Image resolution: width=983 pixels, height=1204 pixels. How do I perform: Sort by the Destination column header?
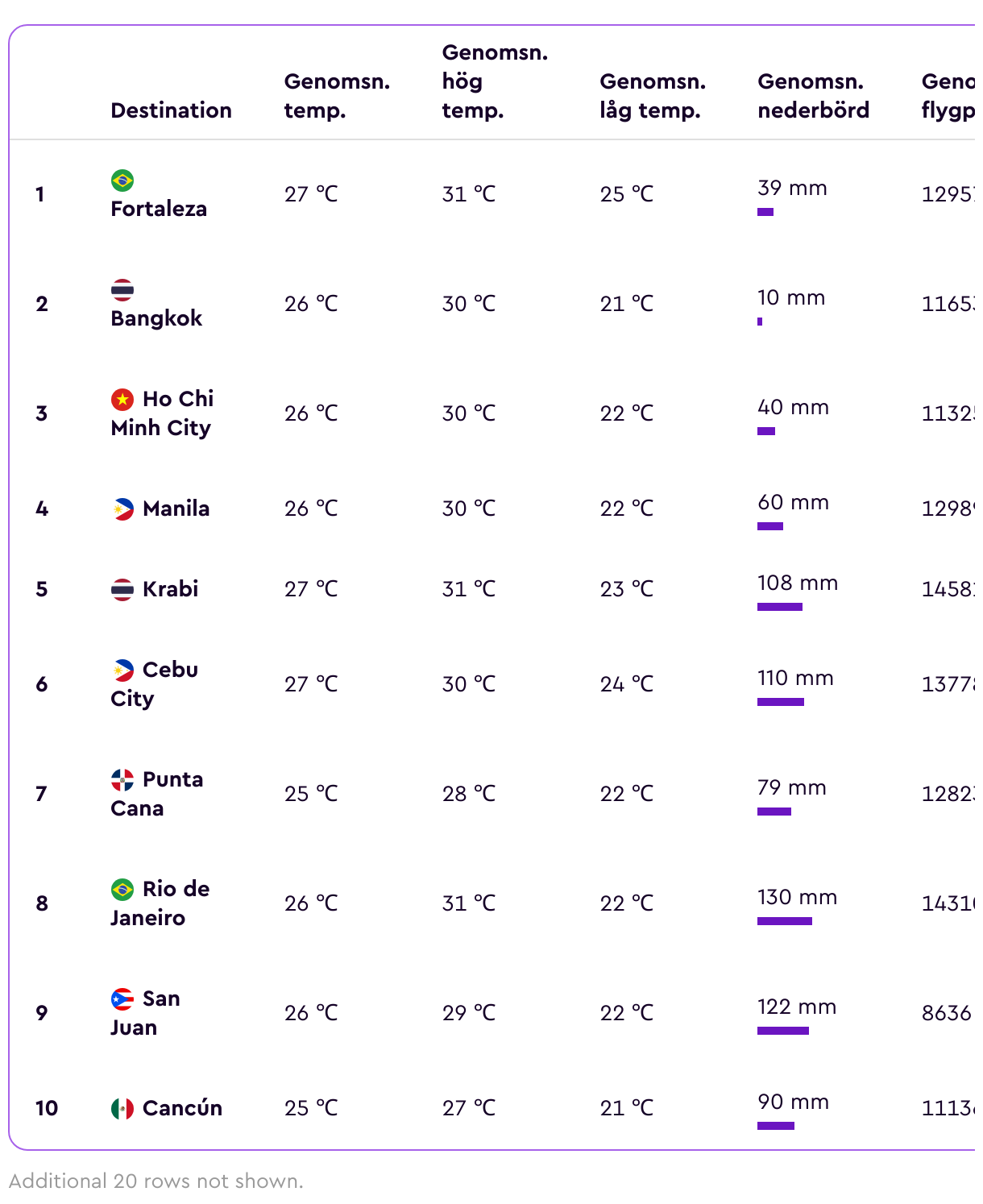[x=171, y=110]
